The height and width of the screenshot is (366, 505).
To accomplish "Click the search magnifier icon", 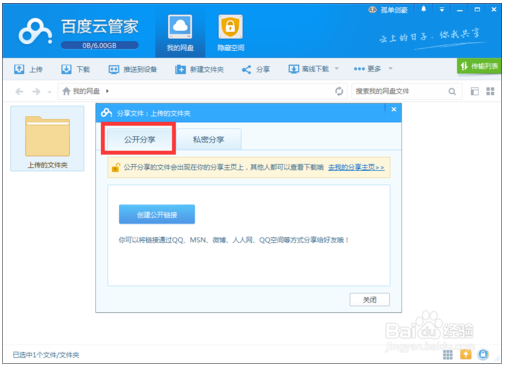I will tap(452, 91).
